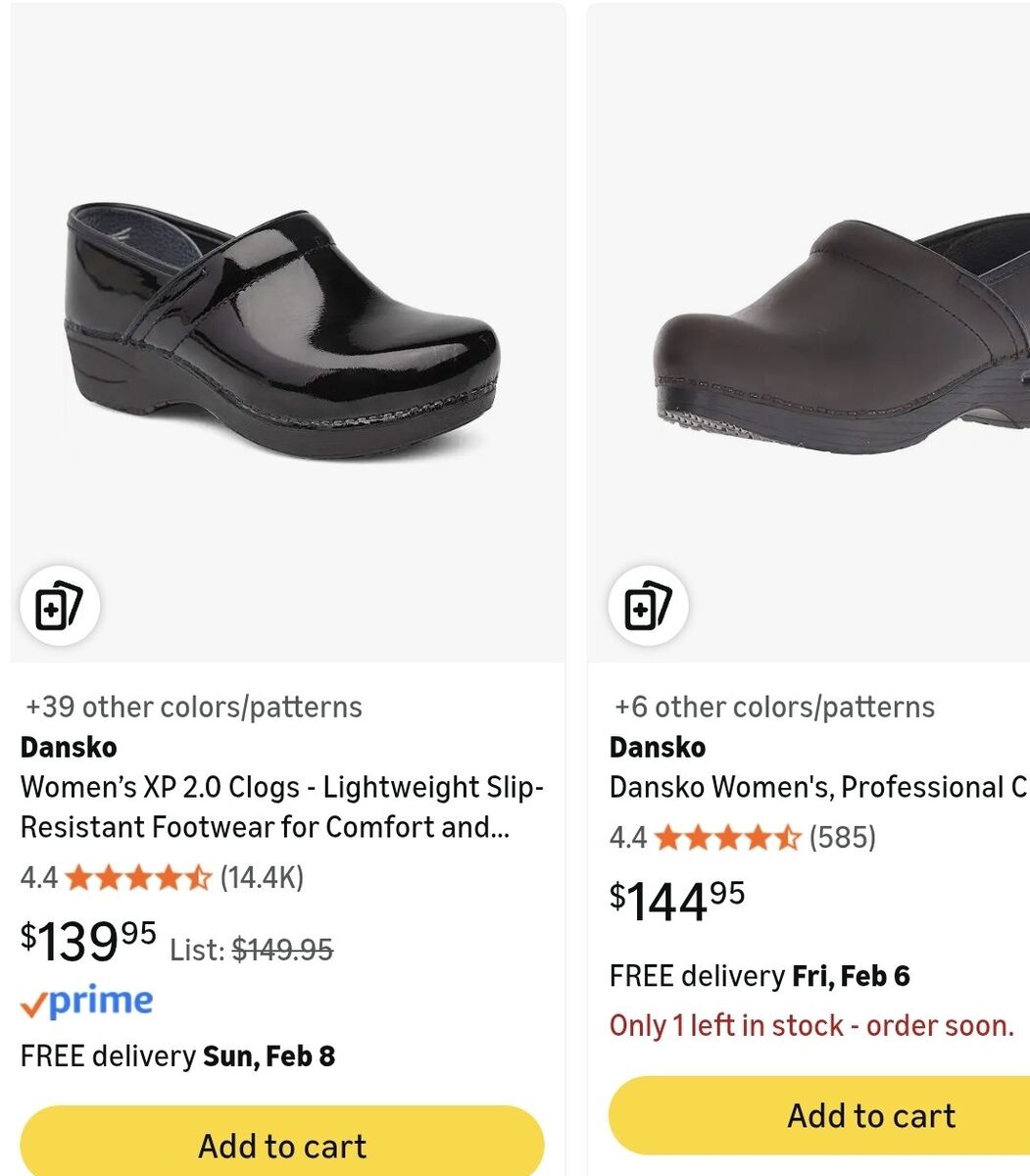Click the Prime logo badge
This screenshot has height=1176, width=1030.
[87, 1002]
